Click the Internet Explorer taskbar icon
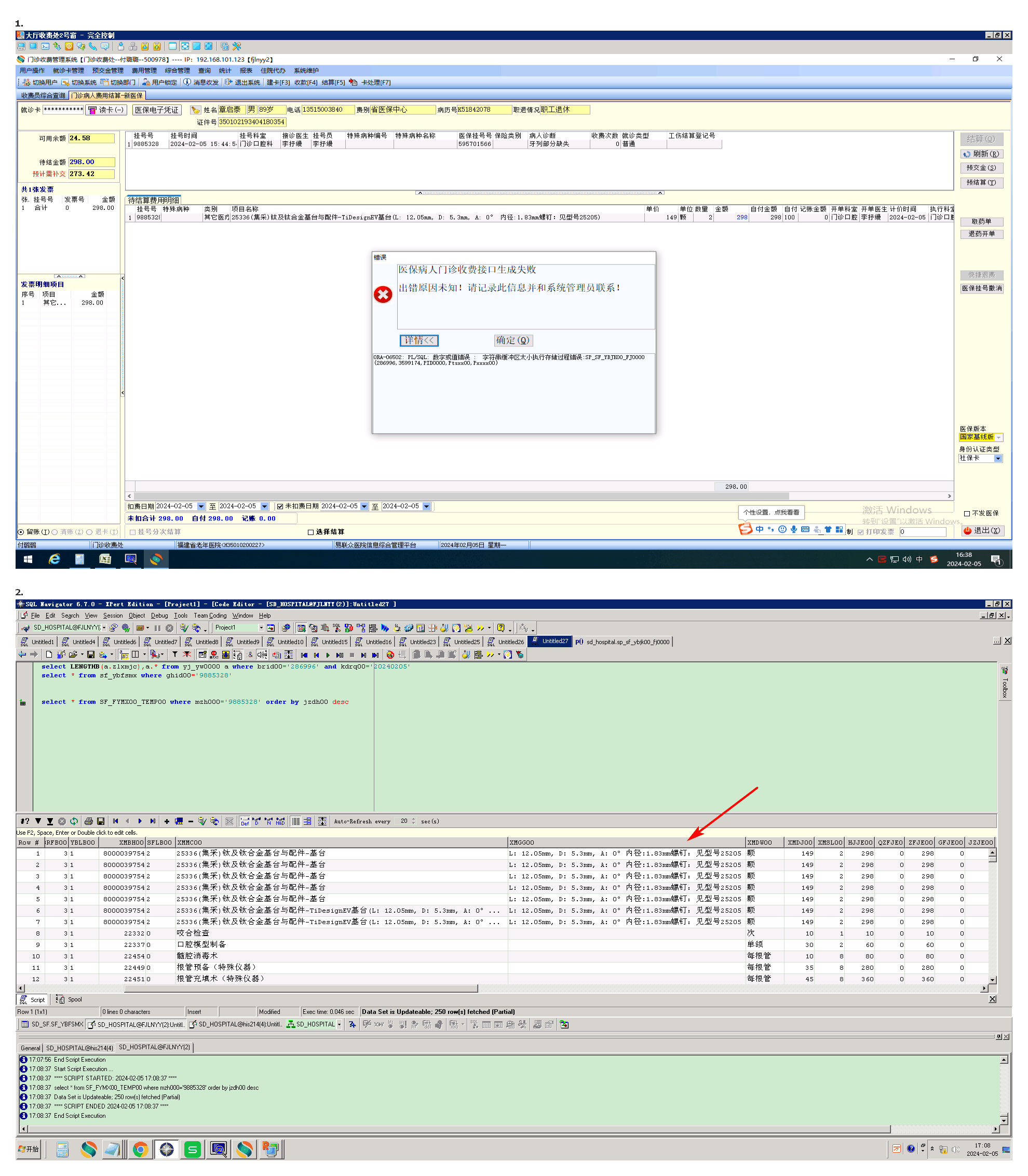Screen dimensions: 1028x1176 [x=54, y=559]
